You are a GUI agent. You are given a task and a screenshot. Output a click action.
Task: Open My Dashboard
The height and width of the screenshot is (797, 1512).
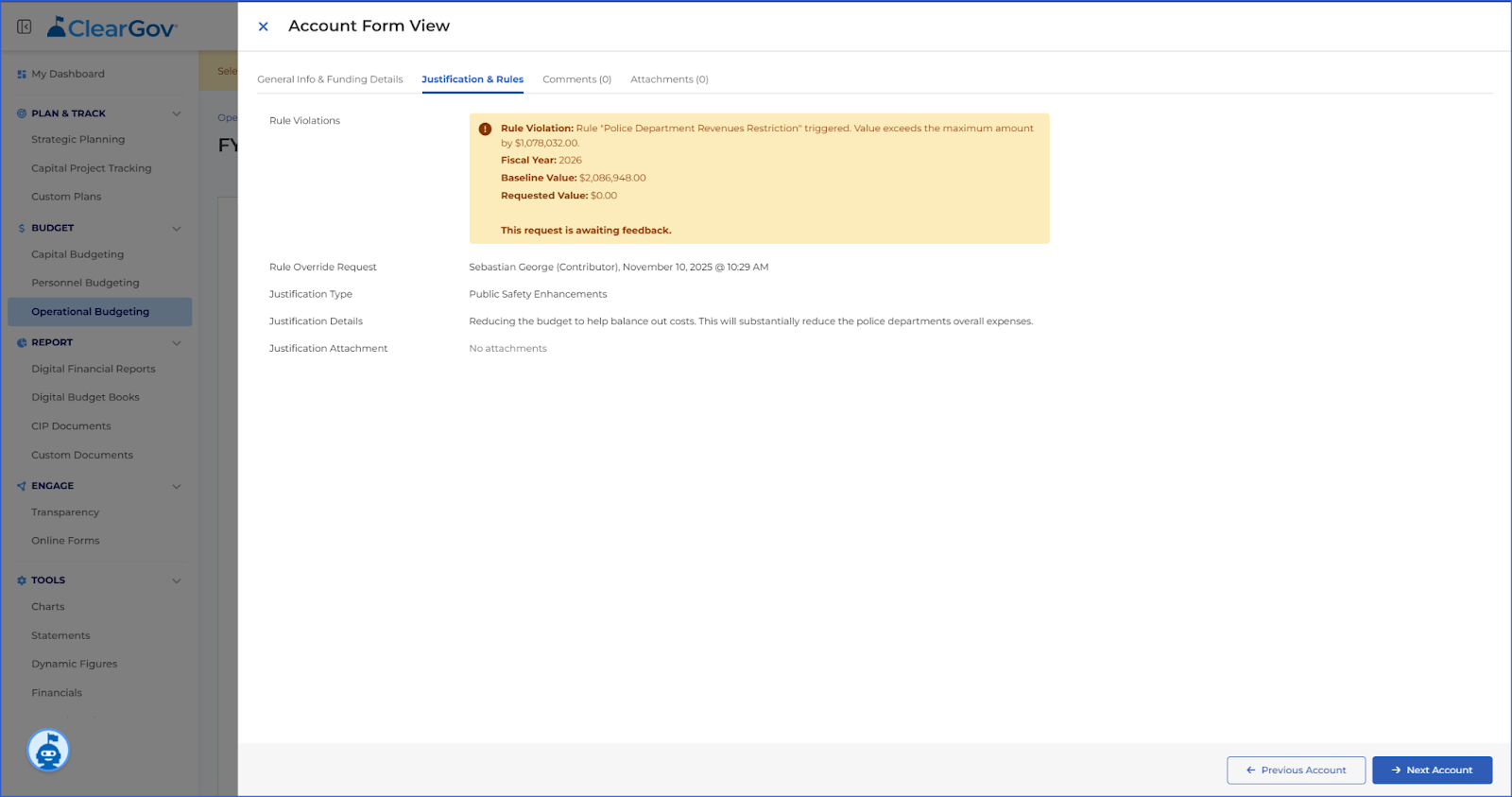pos(68,74)
